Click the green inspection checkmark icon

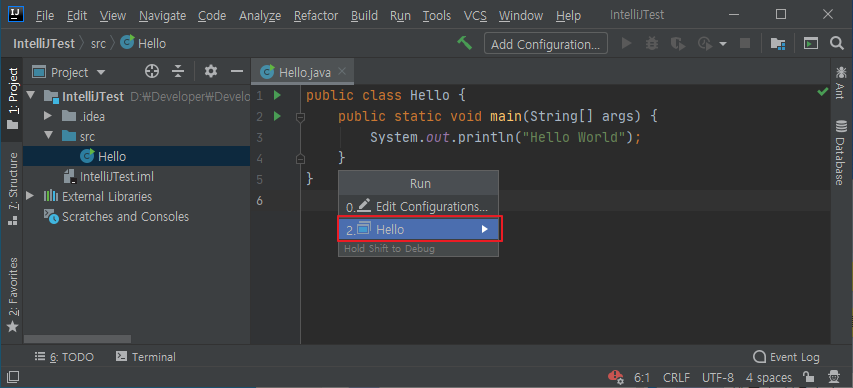pos(823,93)
